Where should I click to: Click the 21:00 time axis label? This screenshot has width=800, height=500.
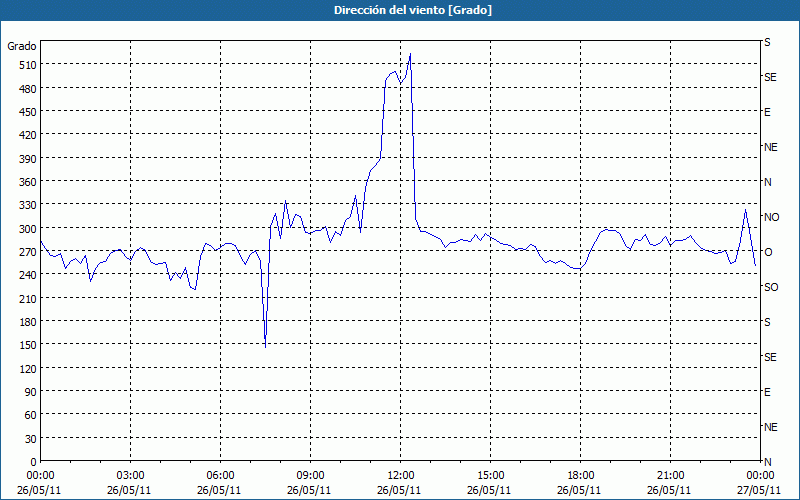(x=670, y=476)
